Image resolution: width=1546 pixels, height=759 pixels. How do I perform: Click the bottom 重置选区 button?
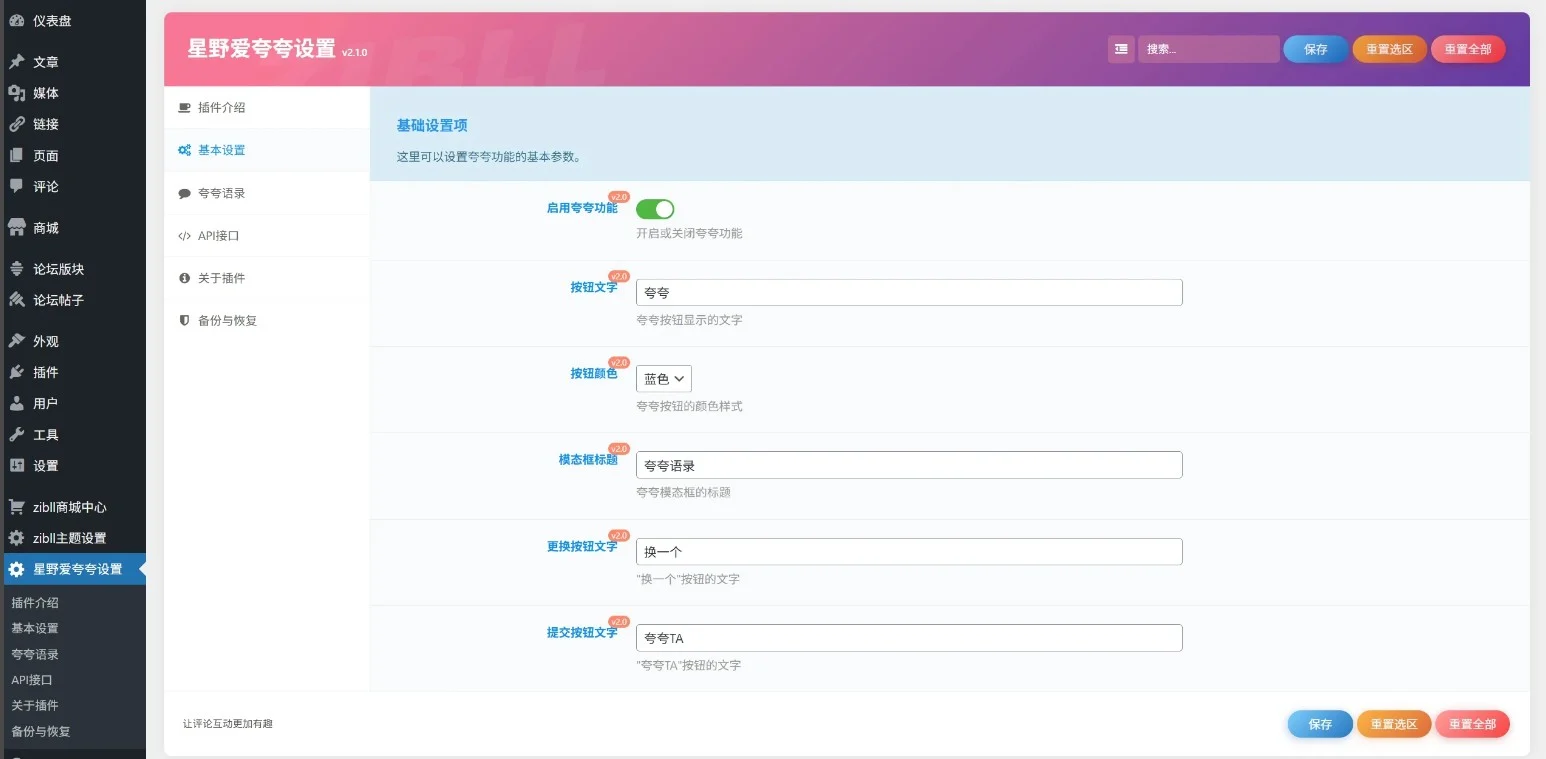pyautogui.click(x=1393, y=724)
